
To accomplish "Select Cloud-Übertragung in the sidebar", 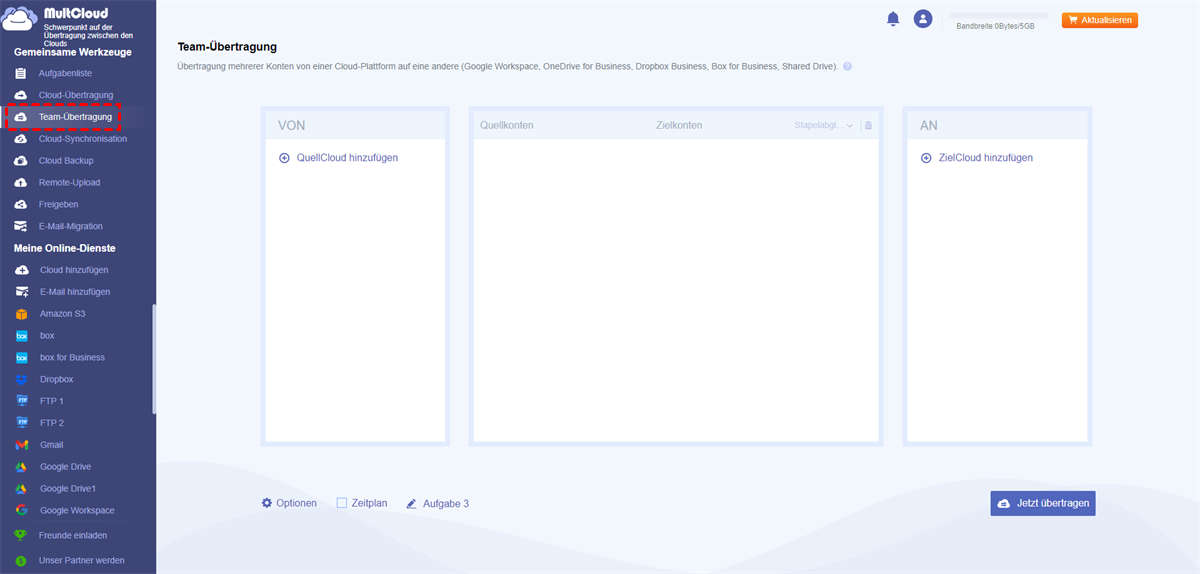I will pyautogui.click(x=78, y=95).
